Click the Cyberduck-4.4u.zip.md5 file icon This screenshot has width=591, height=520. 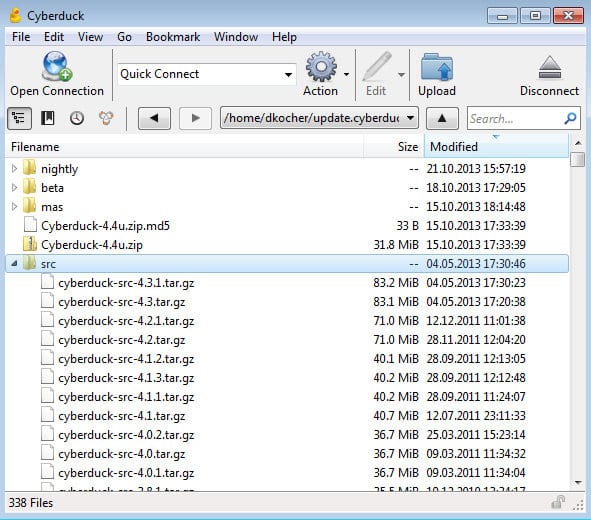(30, 225)
